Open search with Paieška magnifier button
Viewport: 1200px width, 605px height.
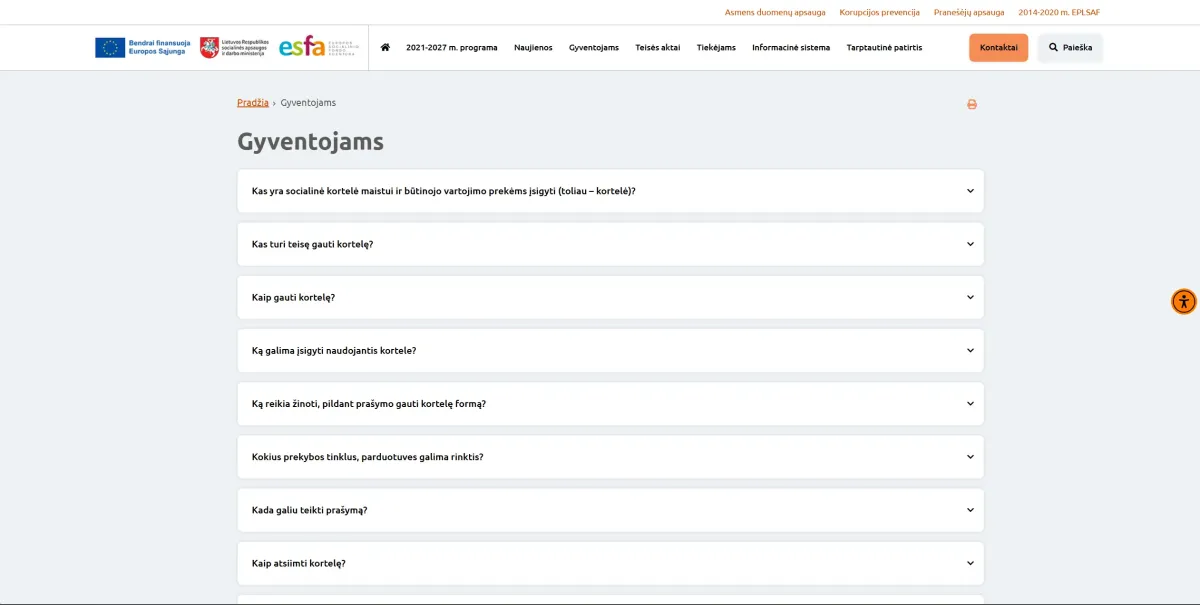[x=1070, y=48]
